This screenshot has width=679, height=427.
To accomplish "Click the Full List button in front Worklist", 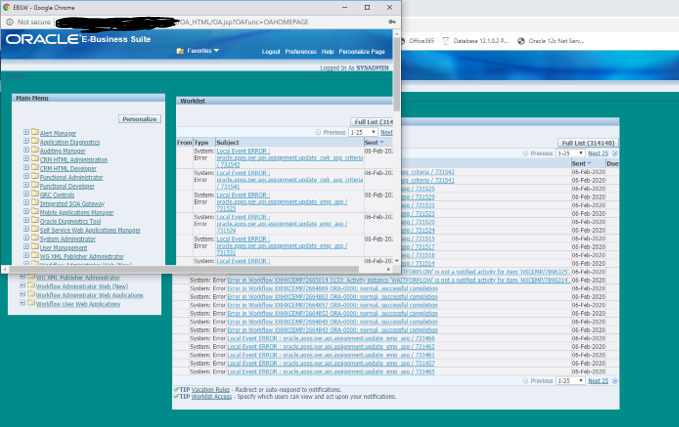I will [372, 122].
